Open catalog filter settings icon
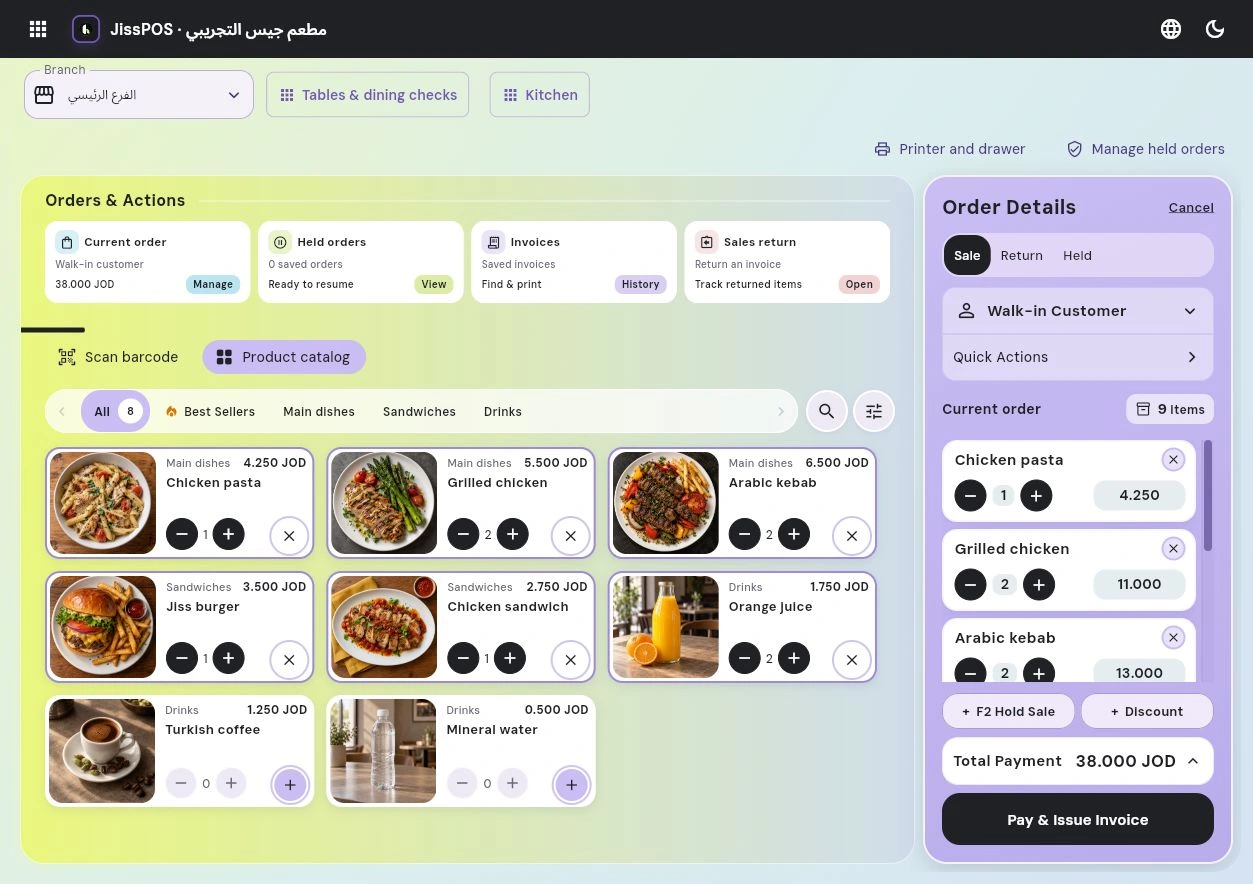 pos(874,411)
